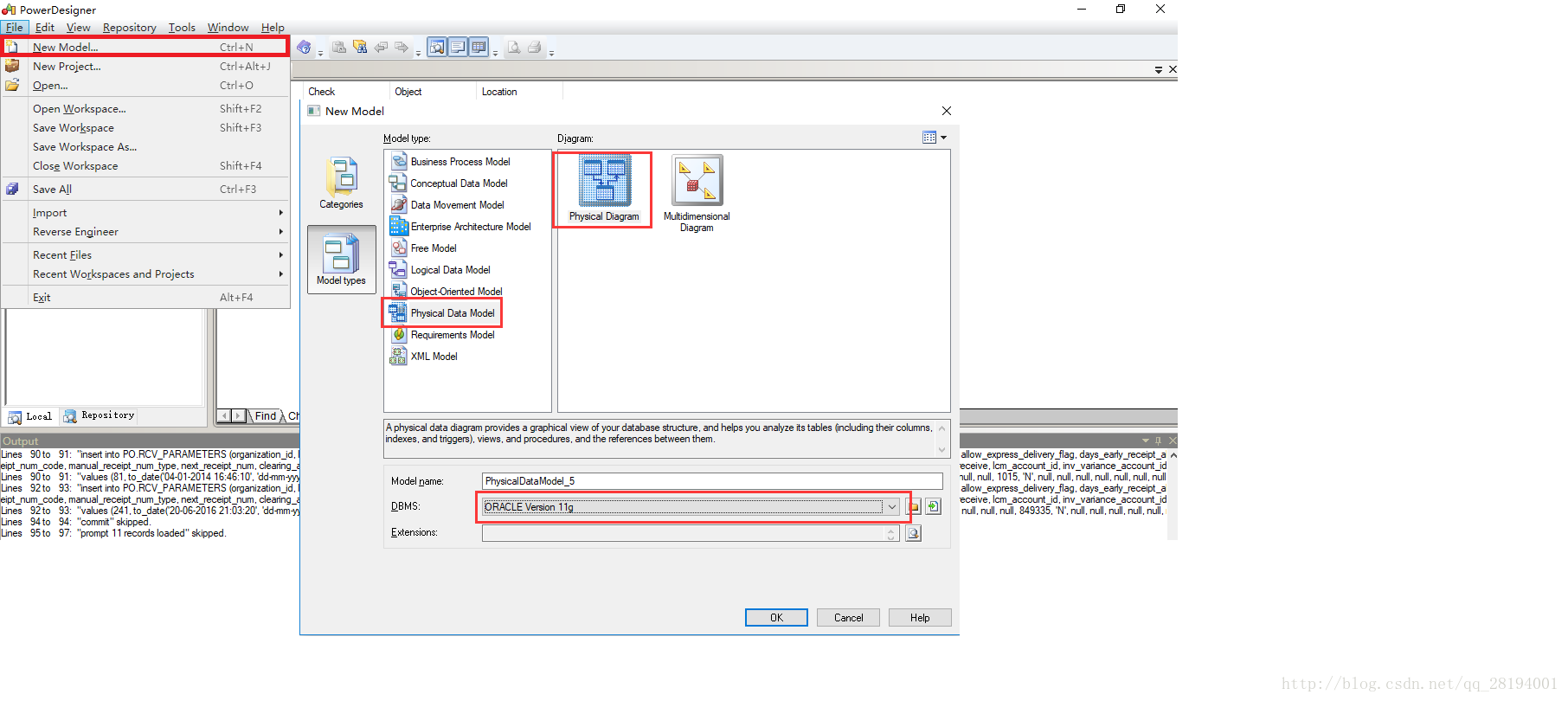Open first toolbar options dropdown arrow
This screenshot has height=701, width=1568.
pyautogui.click(x=320, y=53)
